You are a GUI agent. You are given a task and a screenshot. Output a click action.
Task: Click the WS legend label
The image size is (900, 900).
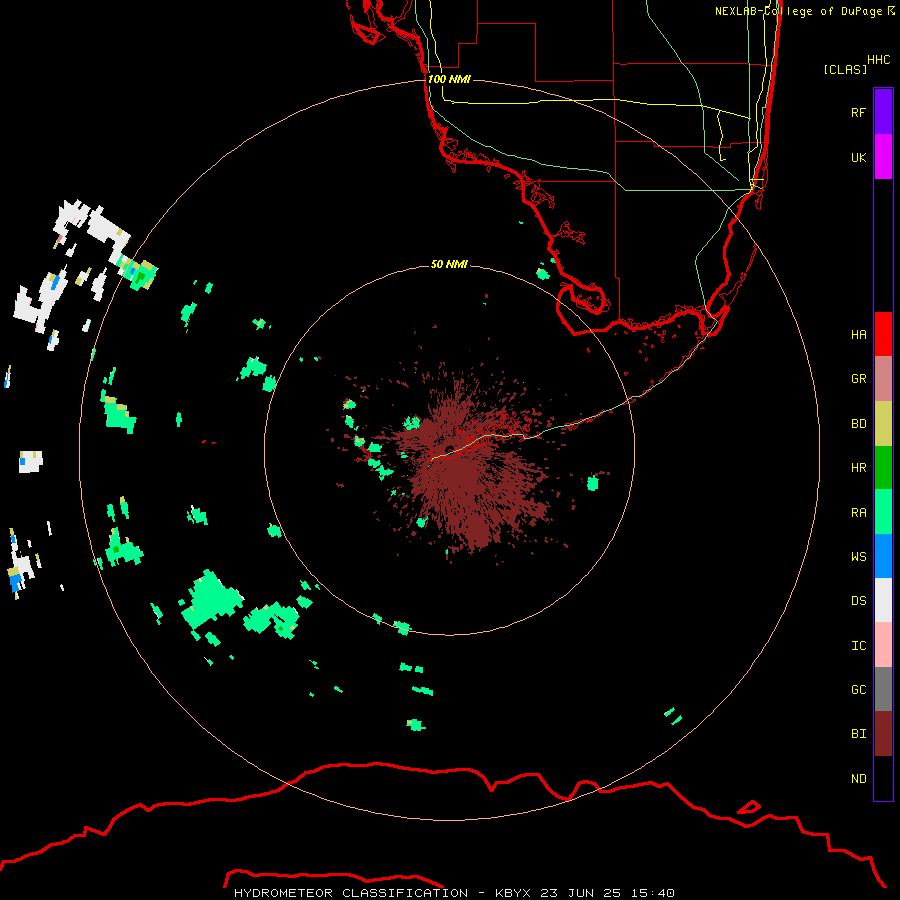point(858,557)
